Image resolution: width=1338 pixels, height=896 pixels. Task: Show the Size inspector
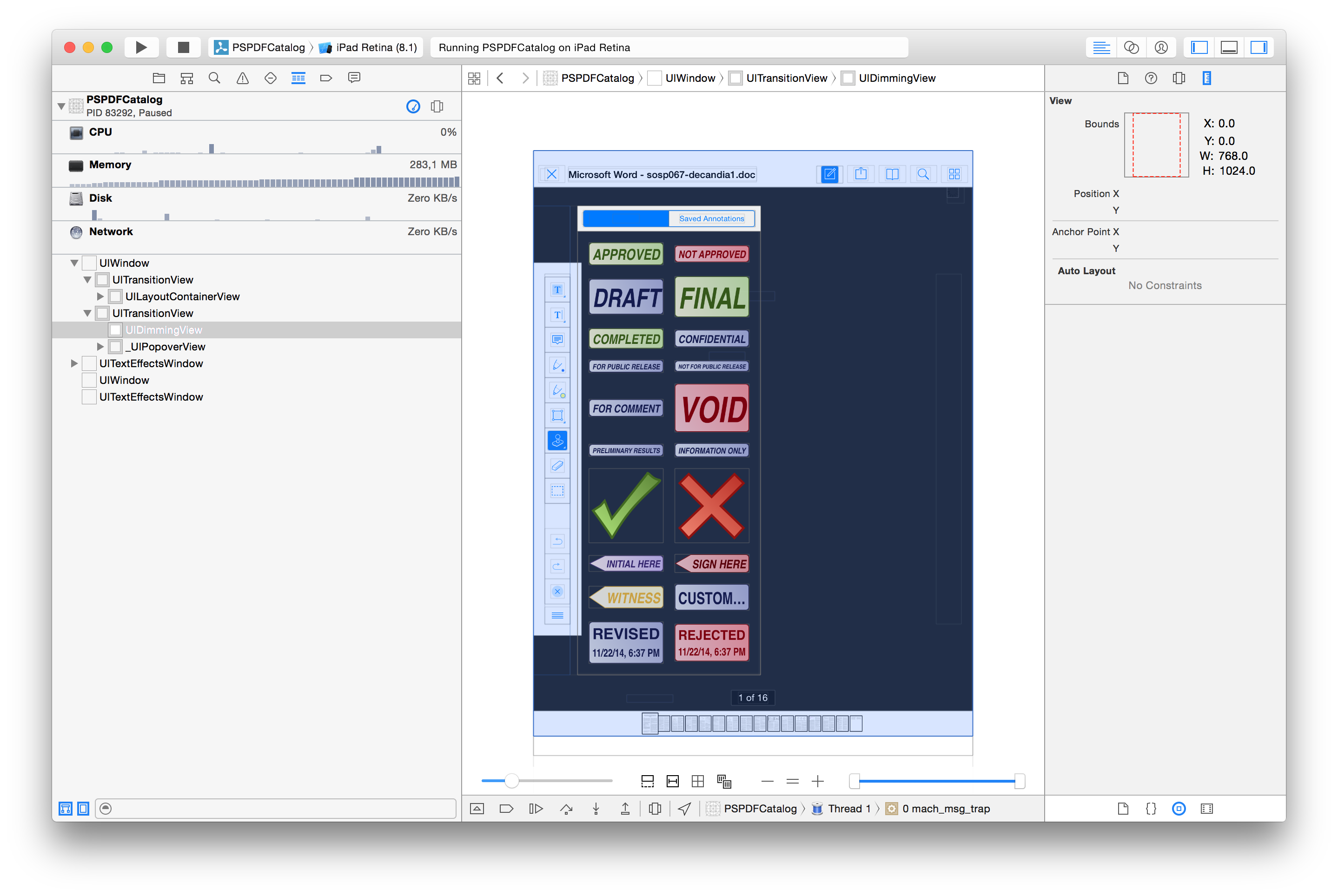[1206, 78]
